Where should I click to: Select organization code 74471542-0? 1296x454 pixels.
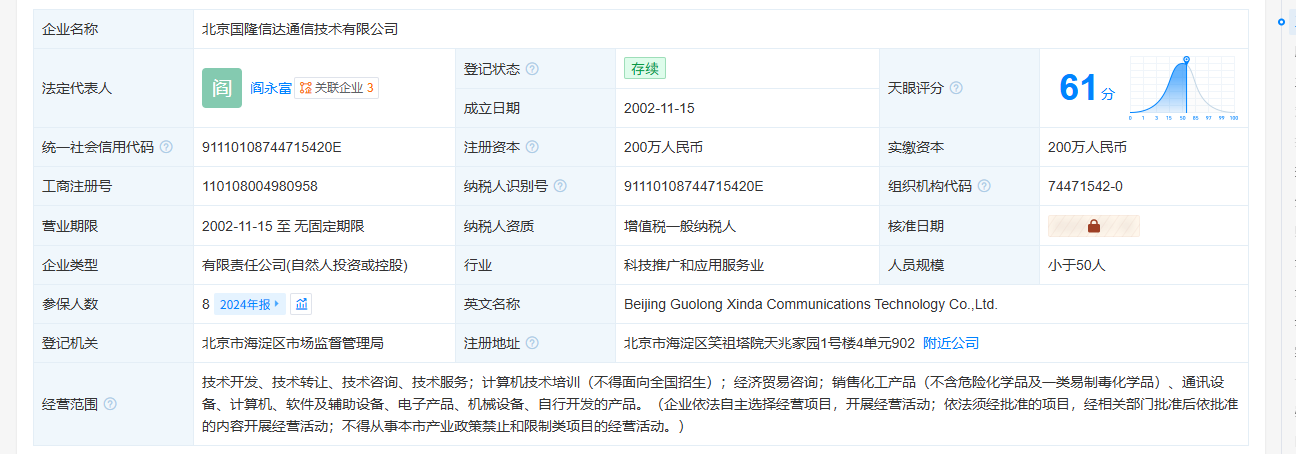pyautogui.click(x=1085, y=186)
